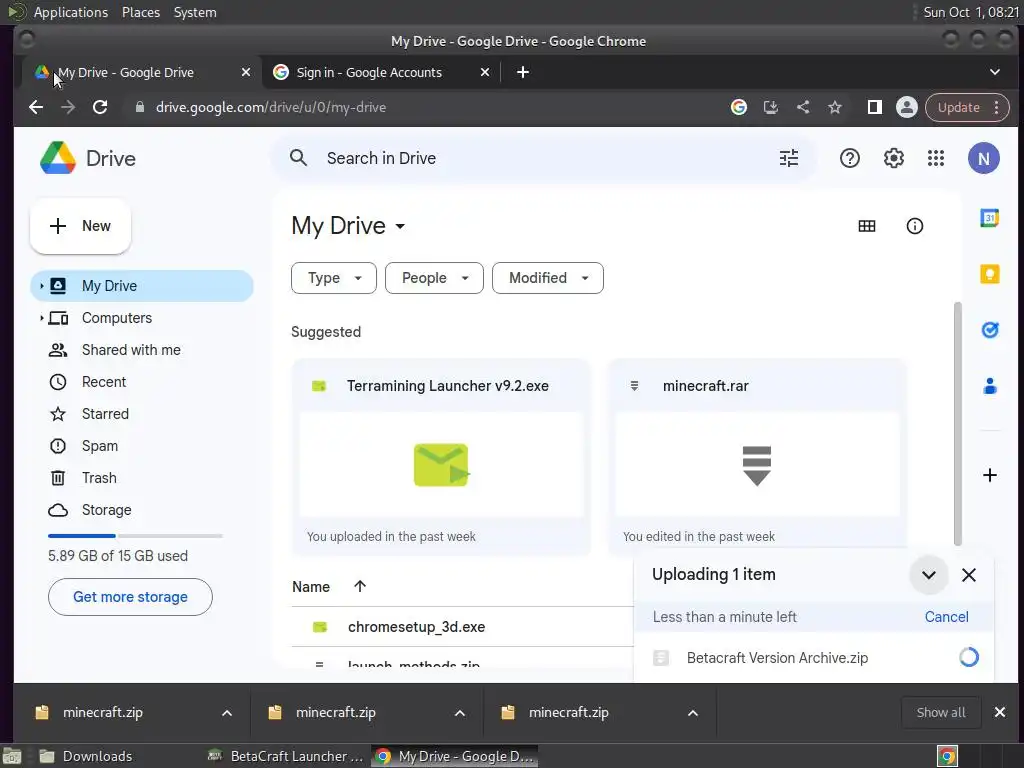
Task: Click the file list scrollbar
Action: [958, 423]
